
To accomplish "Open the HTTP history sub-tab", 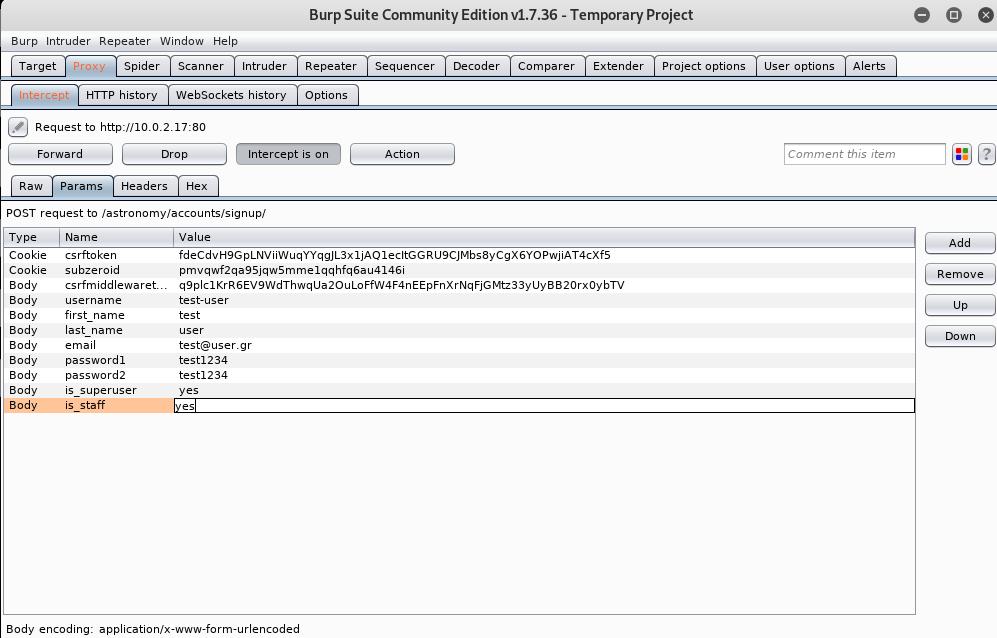I will pos(121,95).
